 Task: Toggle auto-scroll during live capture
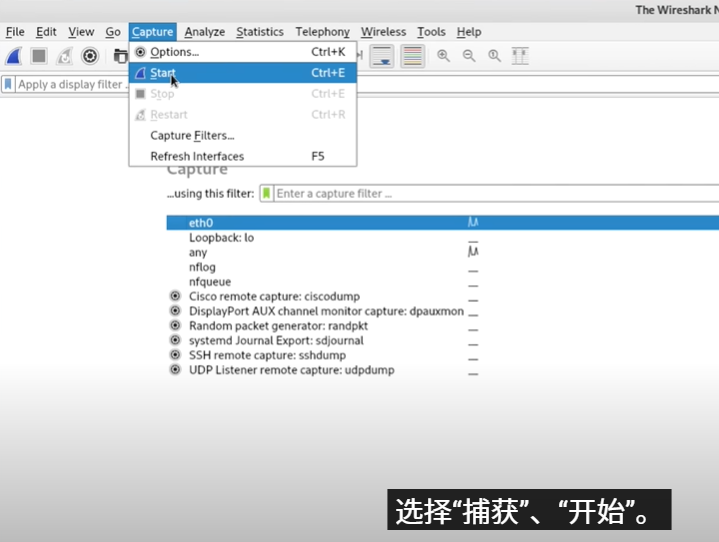coord(381,56)
